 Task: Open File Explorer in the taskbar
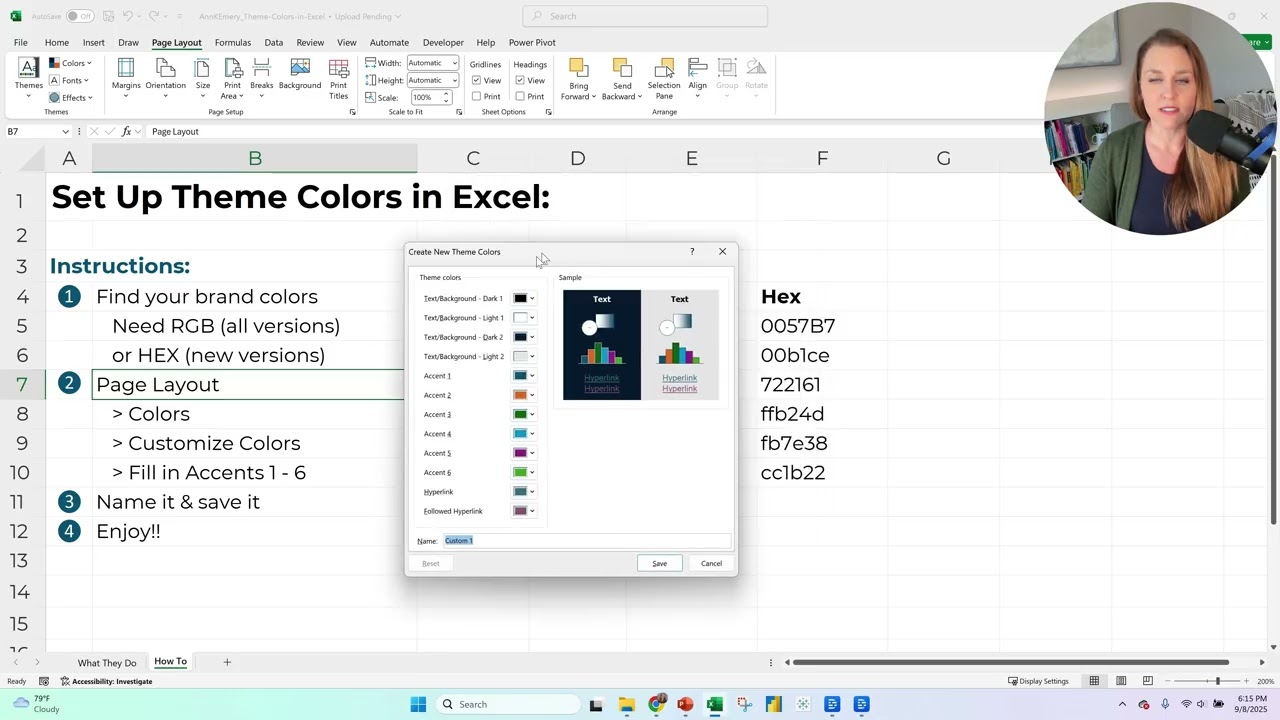point(626,704)
